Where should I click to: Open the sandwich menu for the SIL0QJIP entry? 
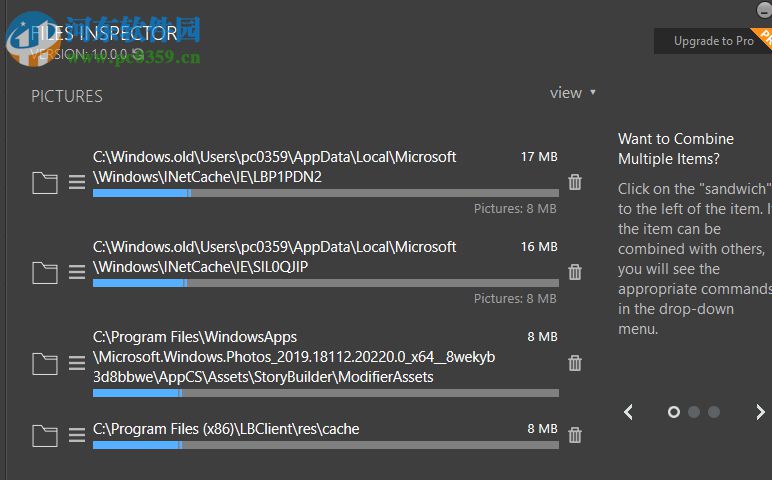click(77, 272)
